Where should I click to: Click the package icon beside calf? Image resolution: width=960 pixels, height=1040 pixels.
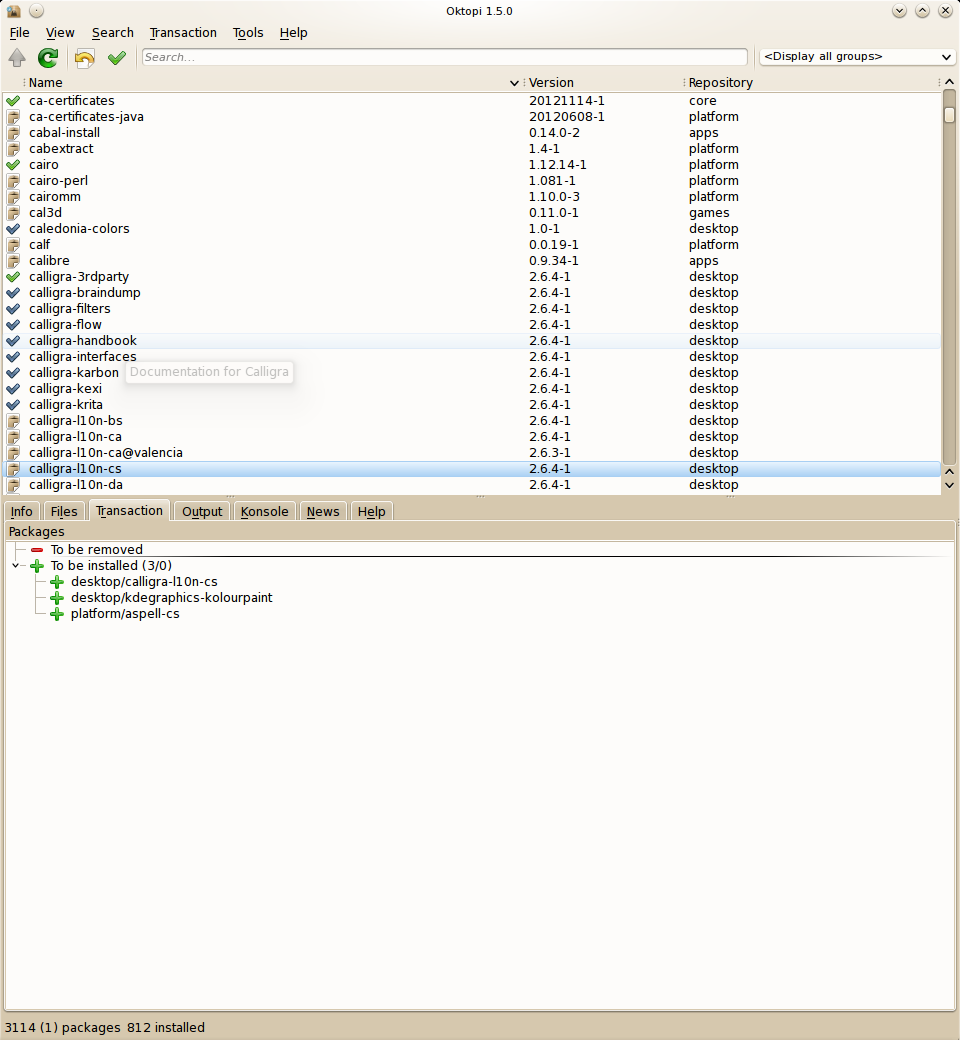point(13,245)
